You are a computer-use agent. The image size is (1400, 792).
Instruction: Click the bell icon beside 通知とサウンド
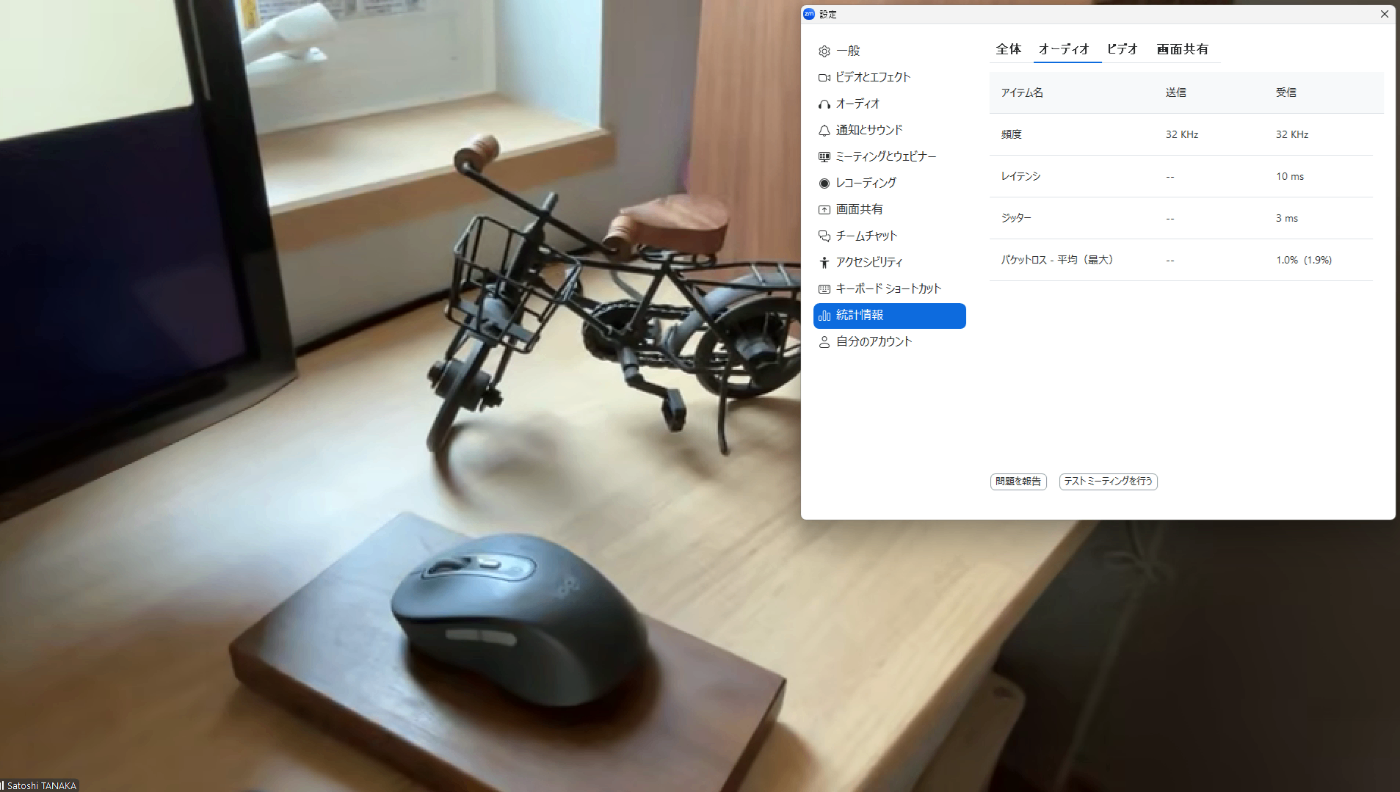pyautogui.click(x=824, y=130)
